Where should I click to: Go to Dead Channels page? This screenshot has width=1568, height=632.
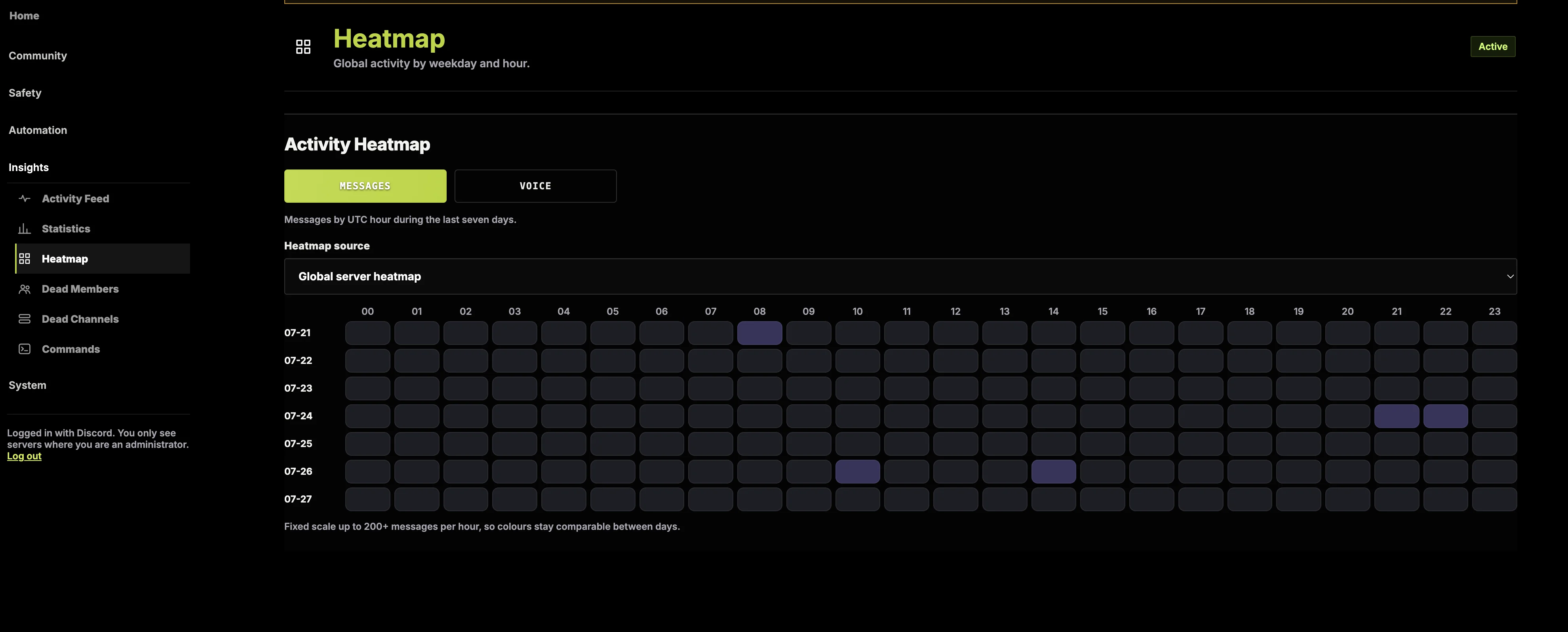click(x=102, y=319)
